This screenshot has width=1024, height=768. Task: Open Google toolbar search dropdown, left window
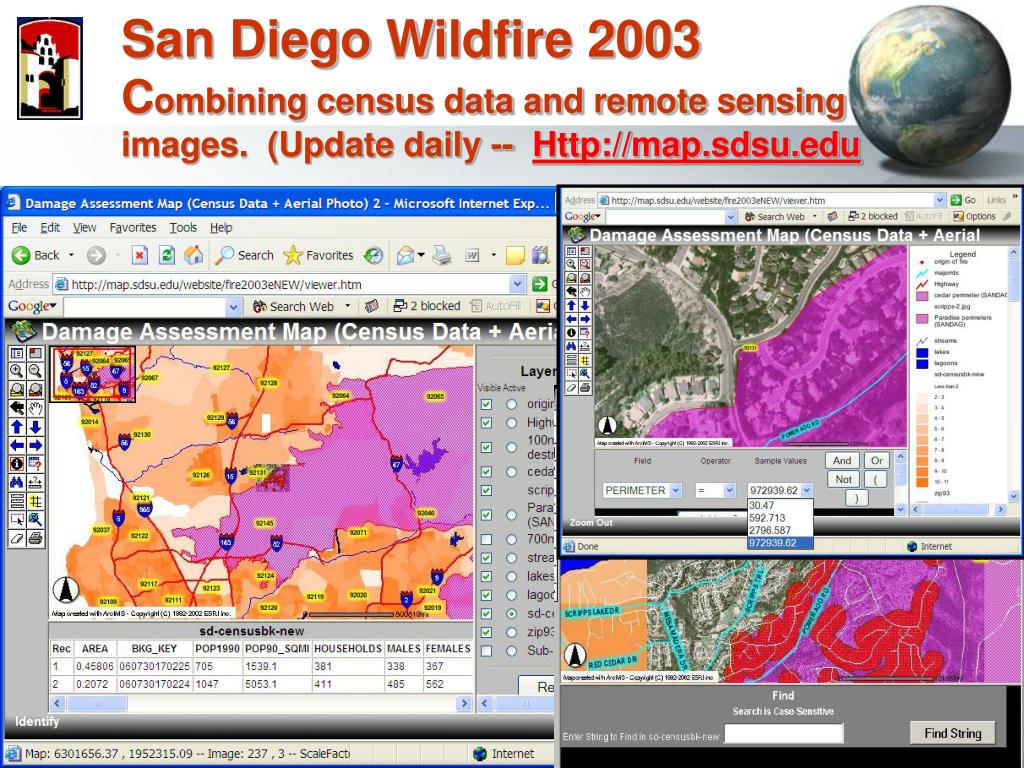(x=234, y=306)
